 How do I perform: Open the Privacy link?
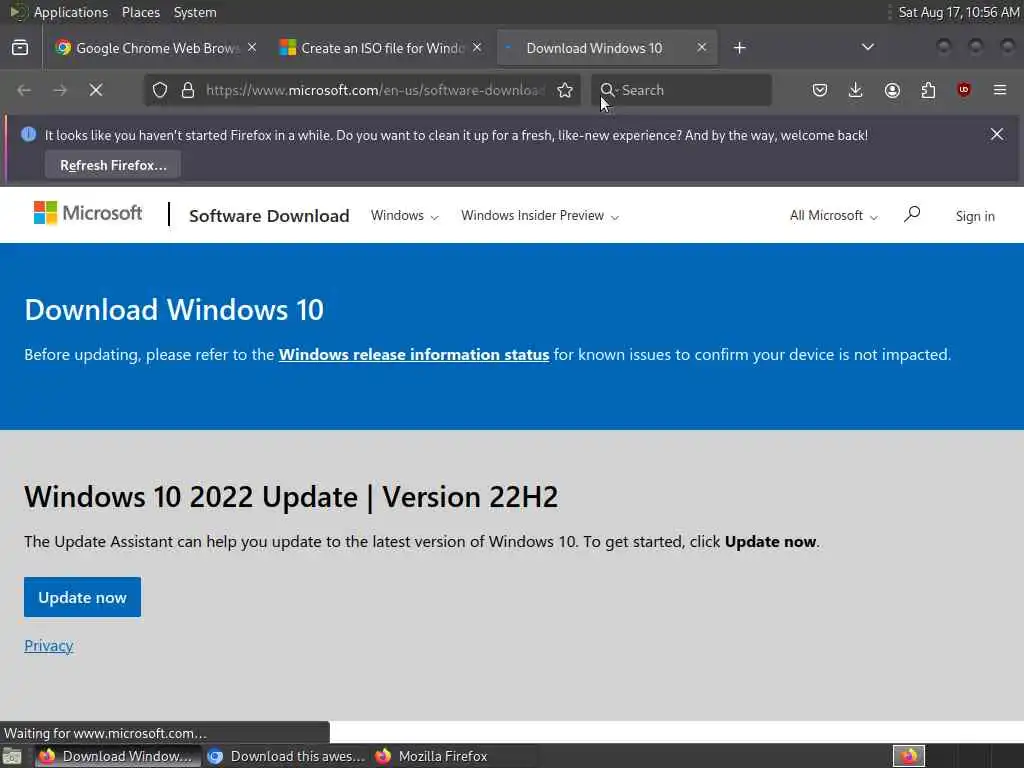click(x=48, y=645)
